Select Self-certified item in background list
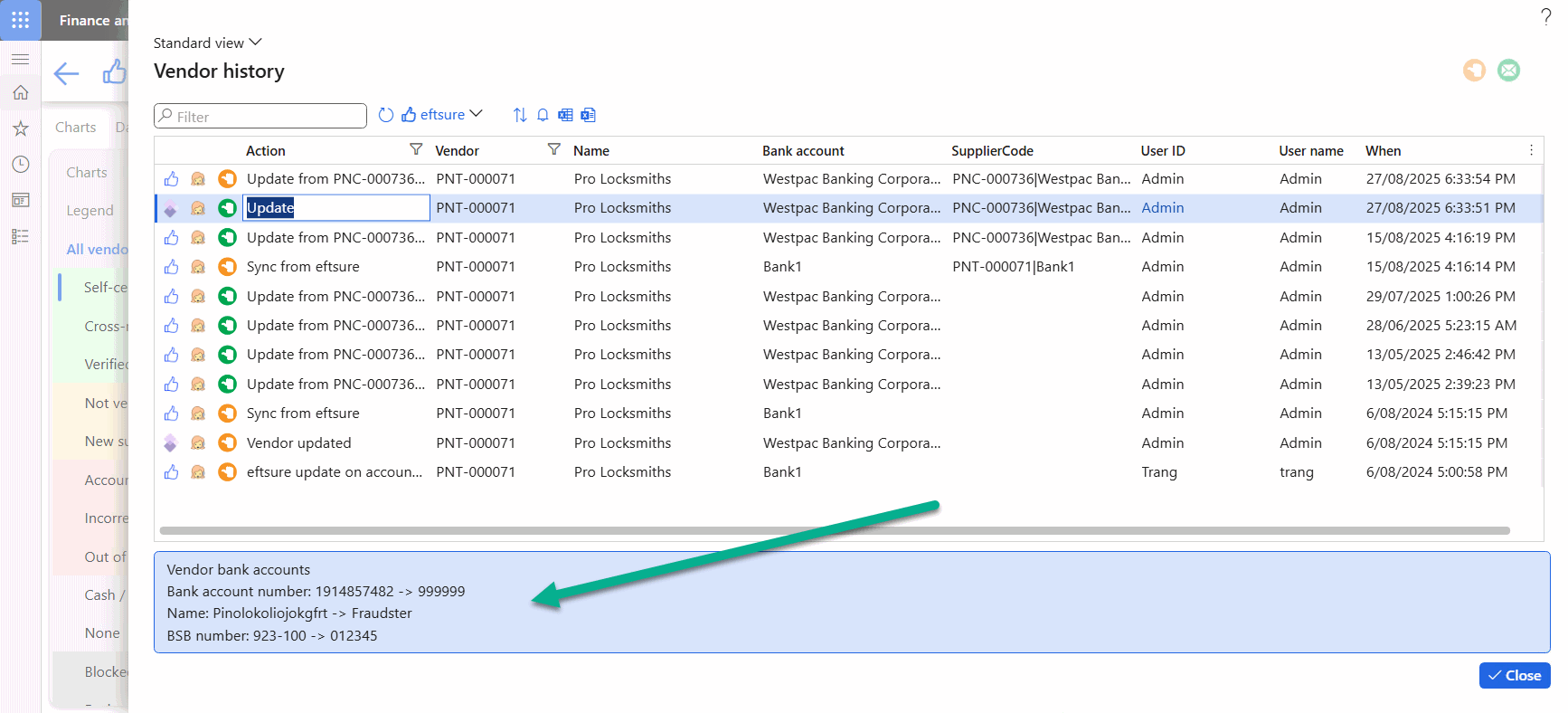The height and width of the screenshot is (713, 1568). [106, 288]
